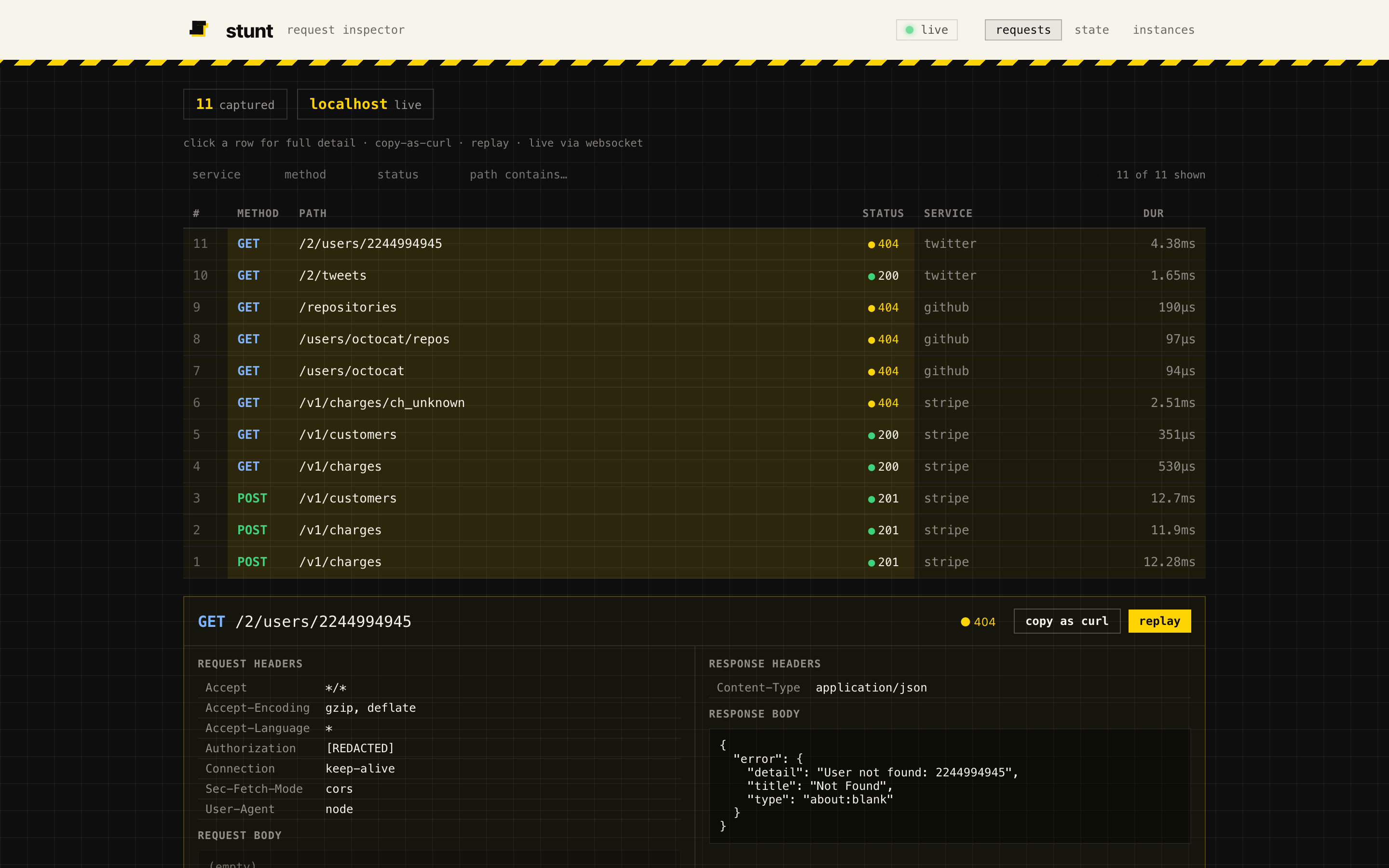Click the SERVICE column header
The width and height of the screenshot is (1389, 868).
[x=948, y=214]
